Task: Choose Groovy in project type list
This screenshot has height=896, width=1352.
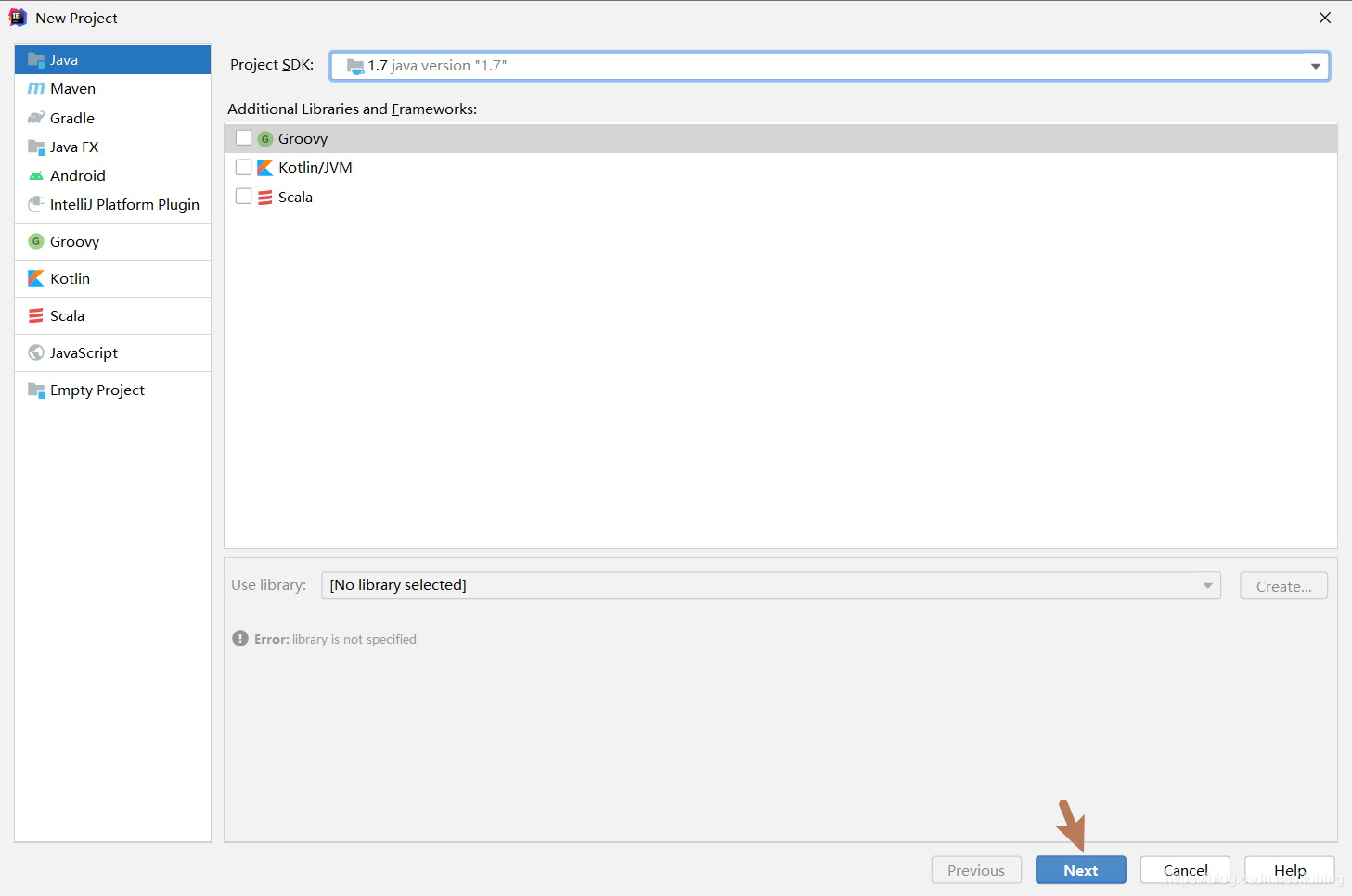Action: [113, 241]
